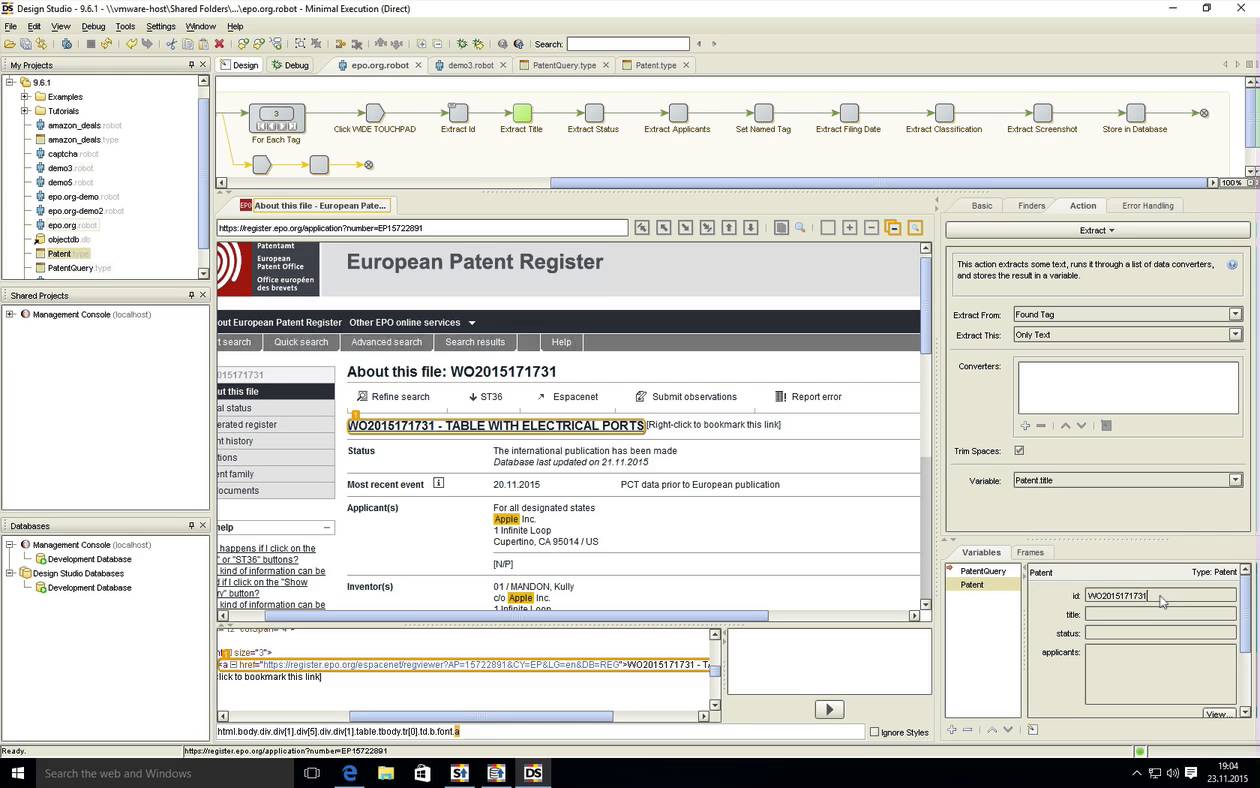Toggle the Trim Spaces checkbox
Image resolution: width=1260 pixels, height=788 pixels.
point(1019,451)
